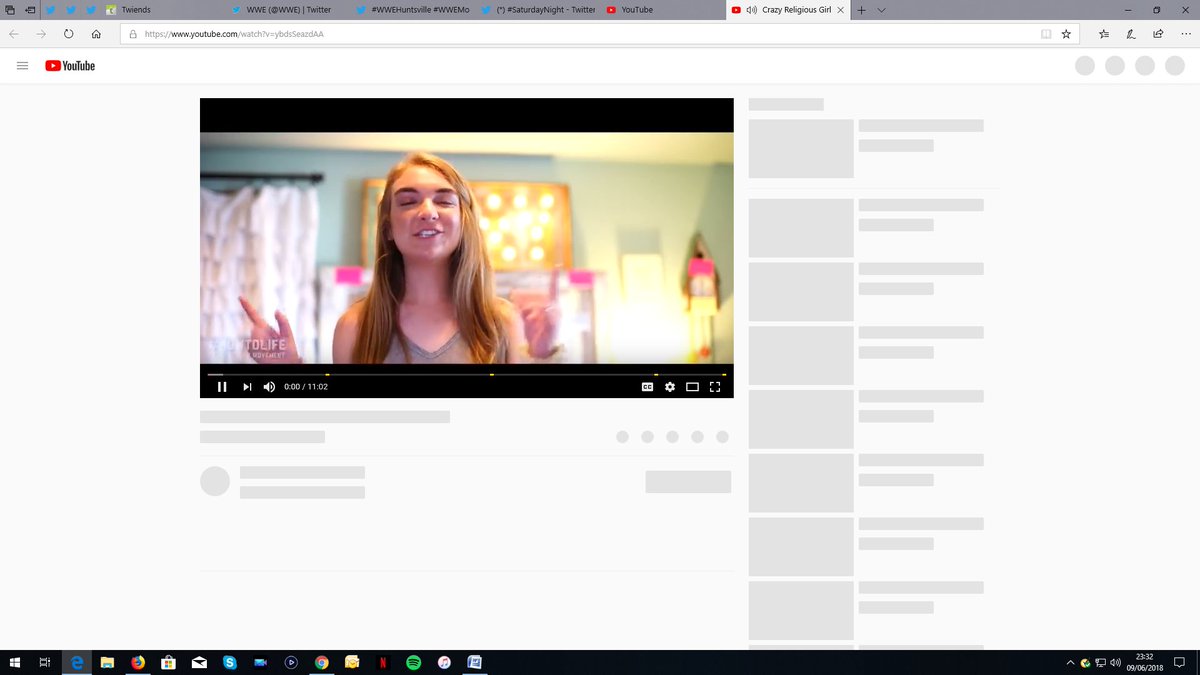This screenshot has height=675, width=1200.
Task: Open Google Chrome from the taskbar
Action: coord(321,662)
